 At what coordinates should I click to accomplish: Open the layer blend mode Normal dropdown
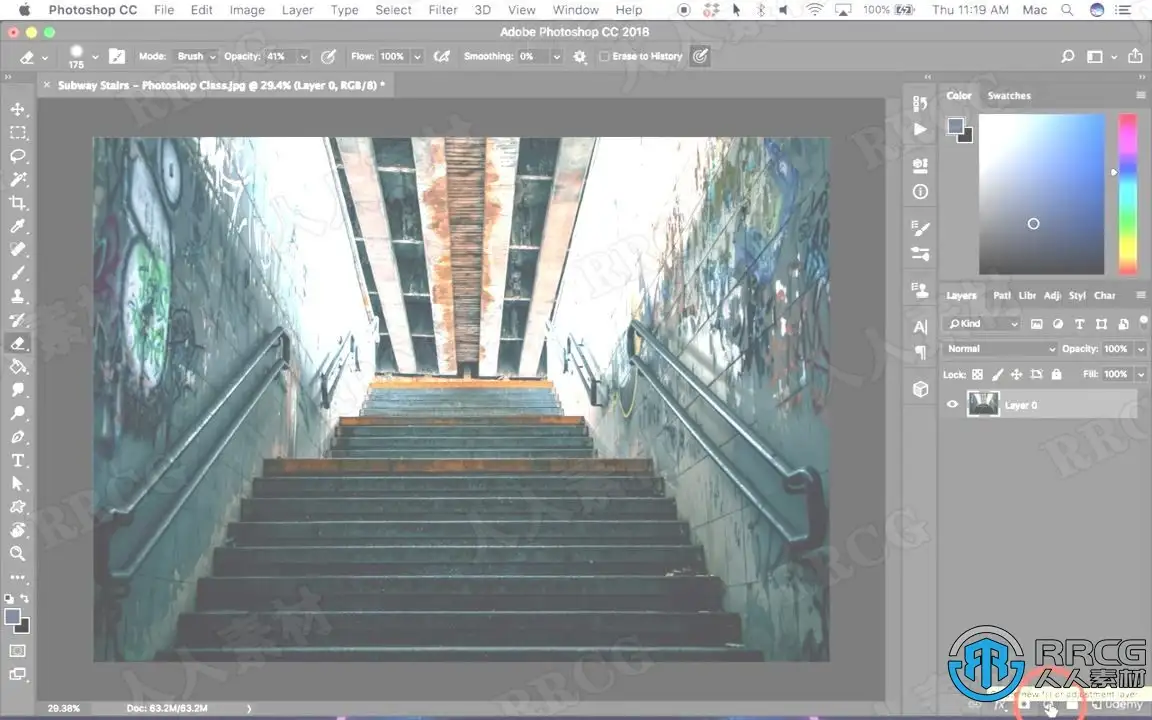(1001, 349)
